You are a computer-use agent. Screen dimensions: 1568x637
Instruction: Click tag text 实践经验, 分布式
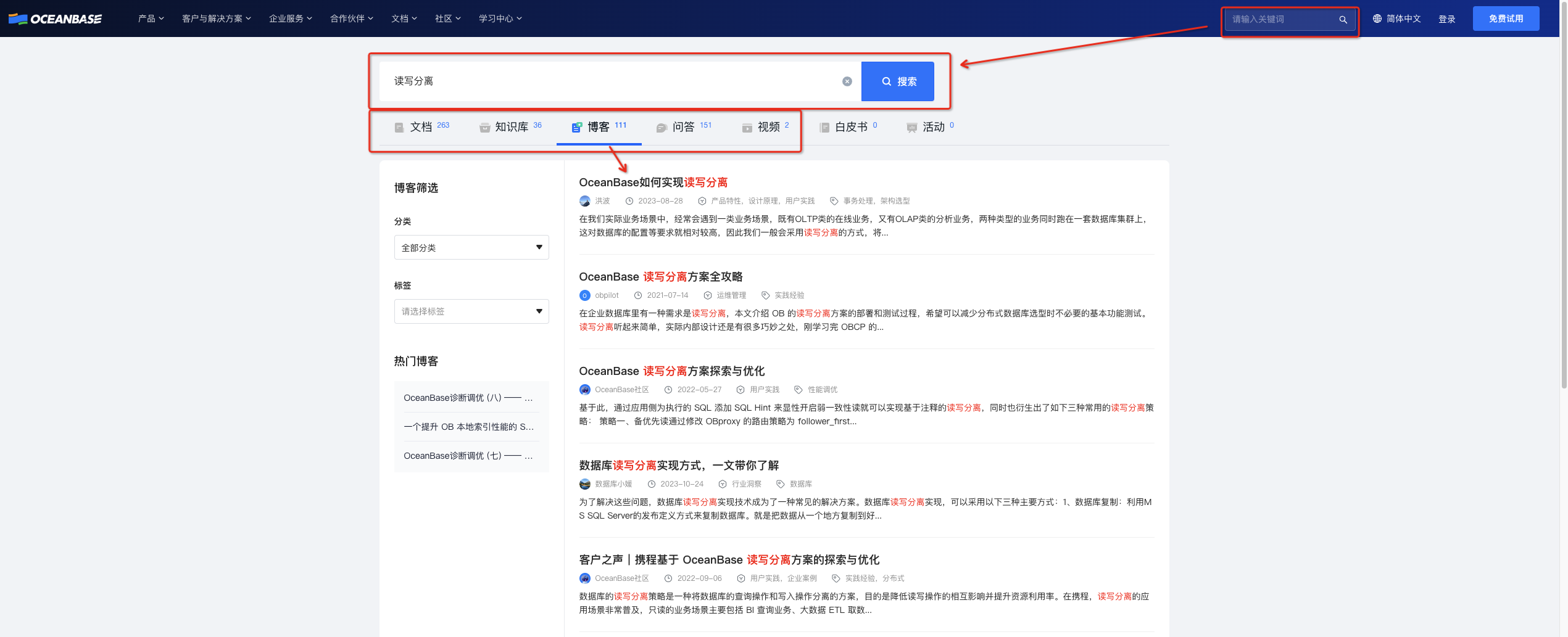(874, 578)
